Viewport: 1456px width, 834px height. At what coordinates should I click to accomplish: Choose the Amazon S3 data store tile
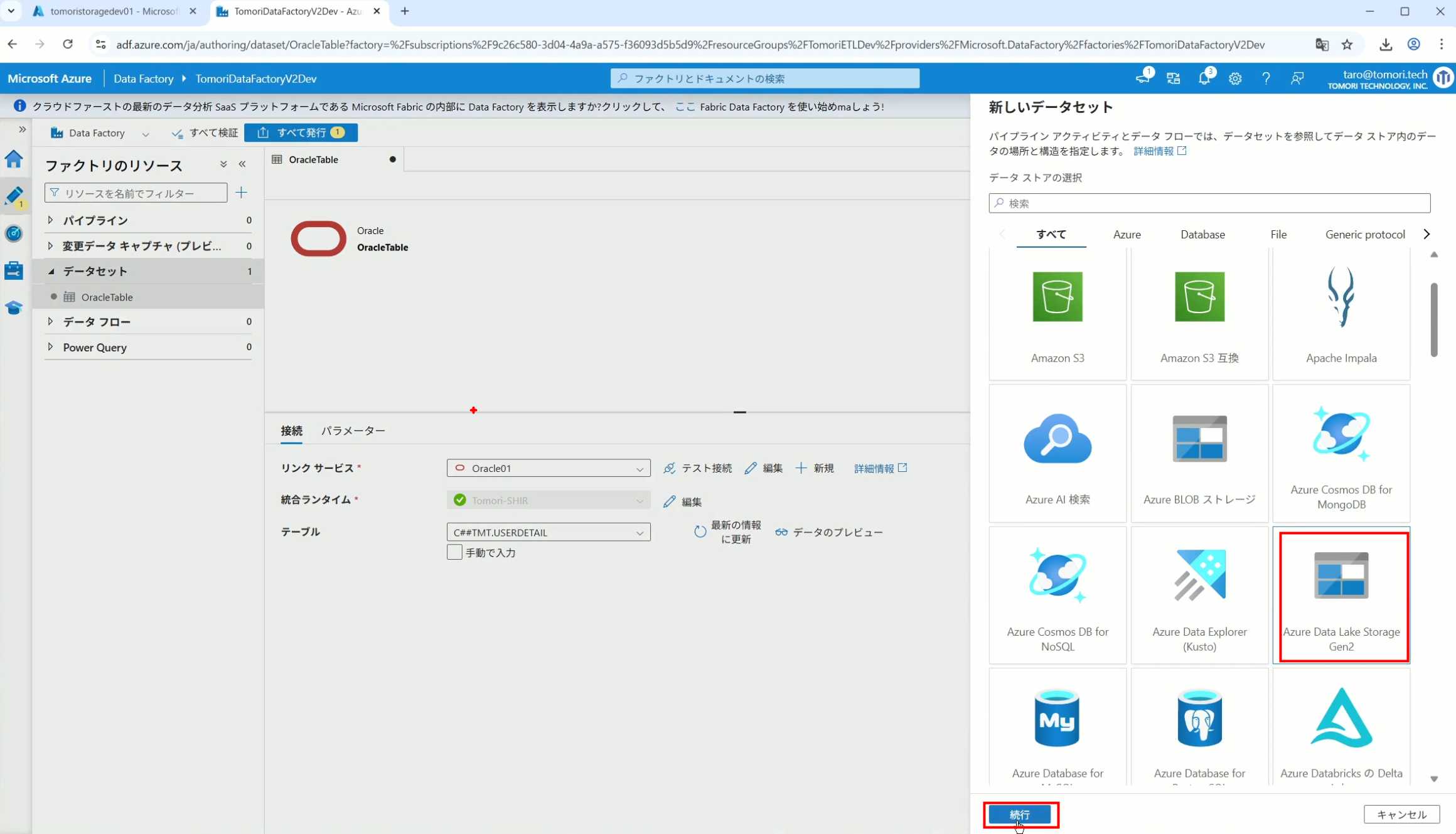coord(1057,314)
